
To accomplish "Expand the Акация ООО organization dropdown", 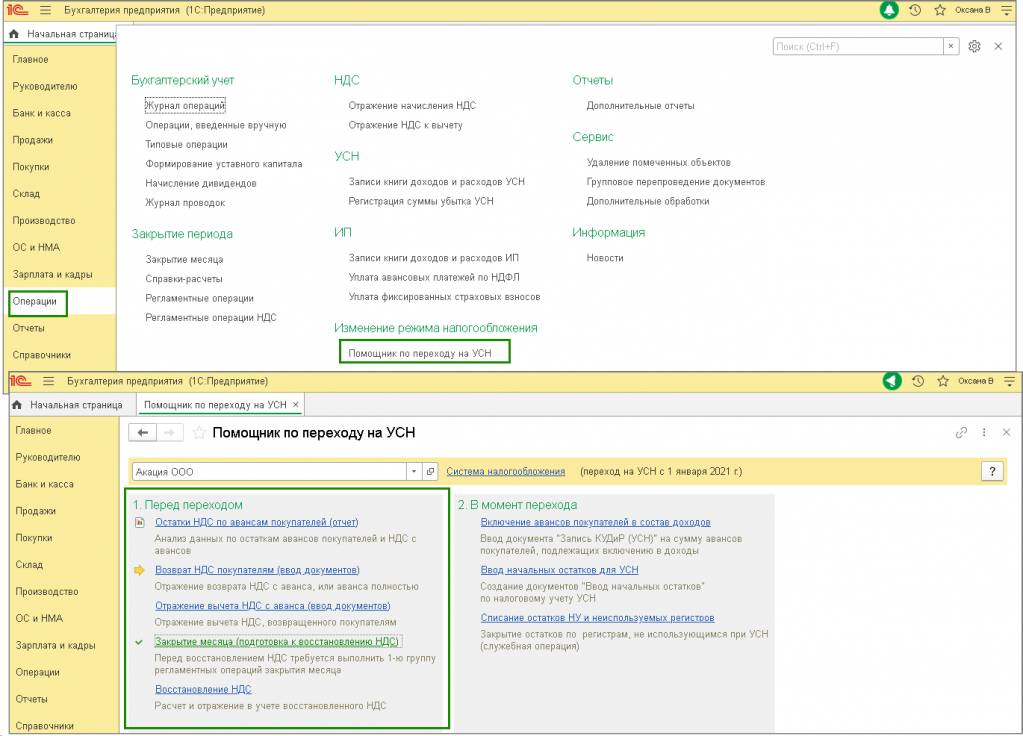I will (414, 471).
